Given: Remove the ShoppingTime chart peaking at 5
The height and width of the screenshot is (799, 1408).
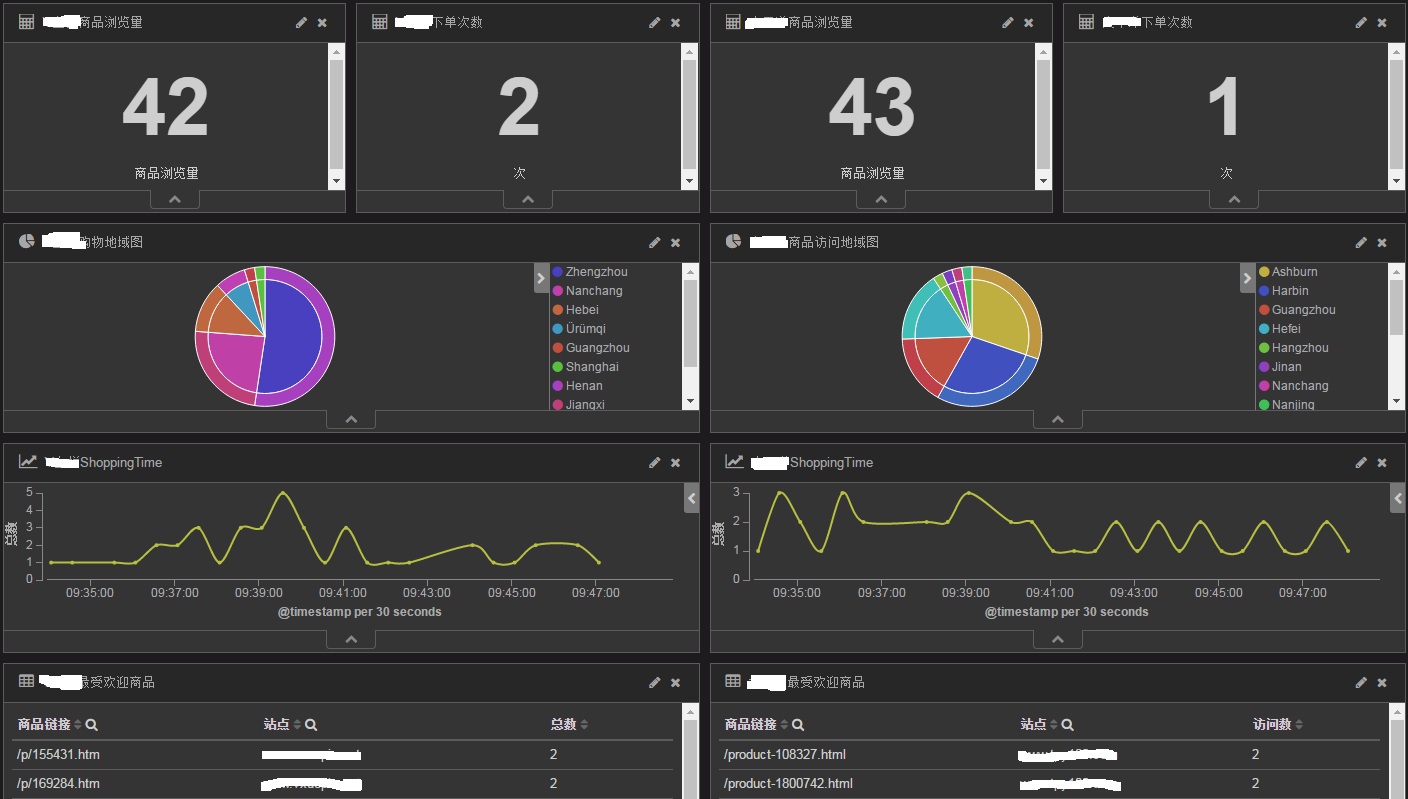Looking at the screenshot, I should tap(675, 462).
